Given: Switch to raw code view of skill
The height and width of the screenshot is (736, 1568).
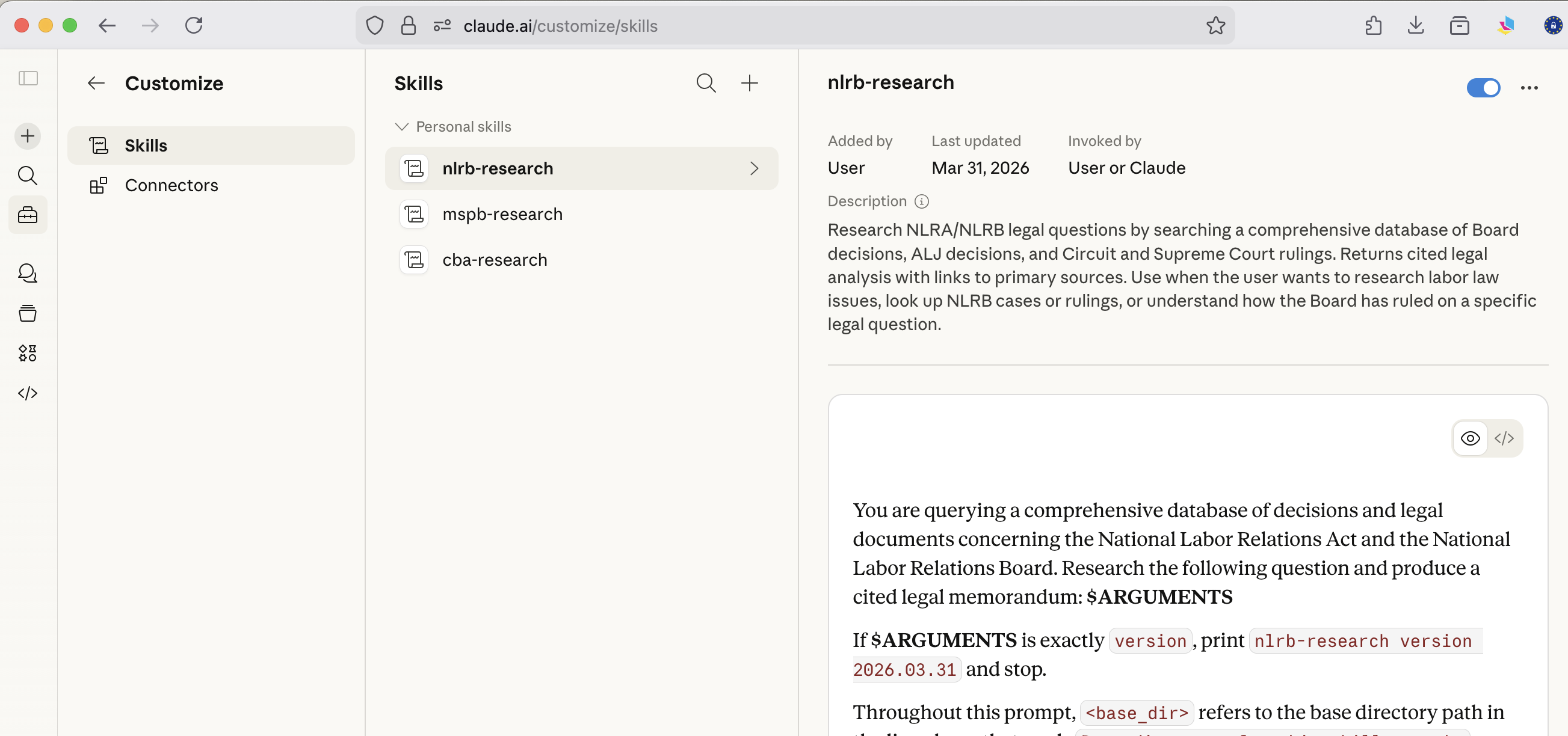Looking at the screenshot, I should tap(1504, 438).
